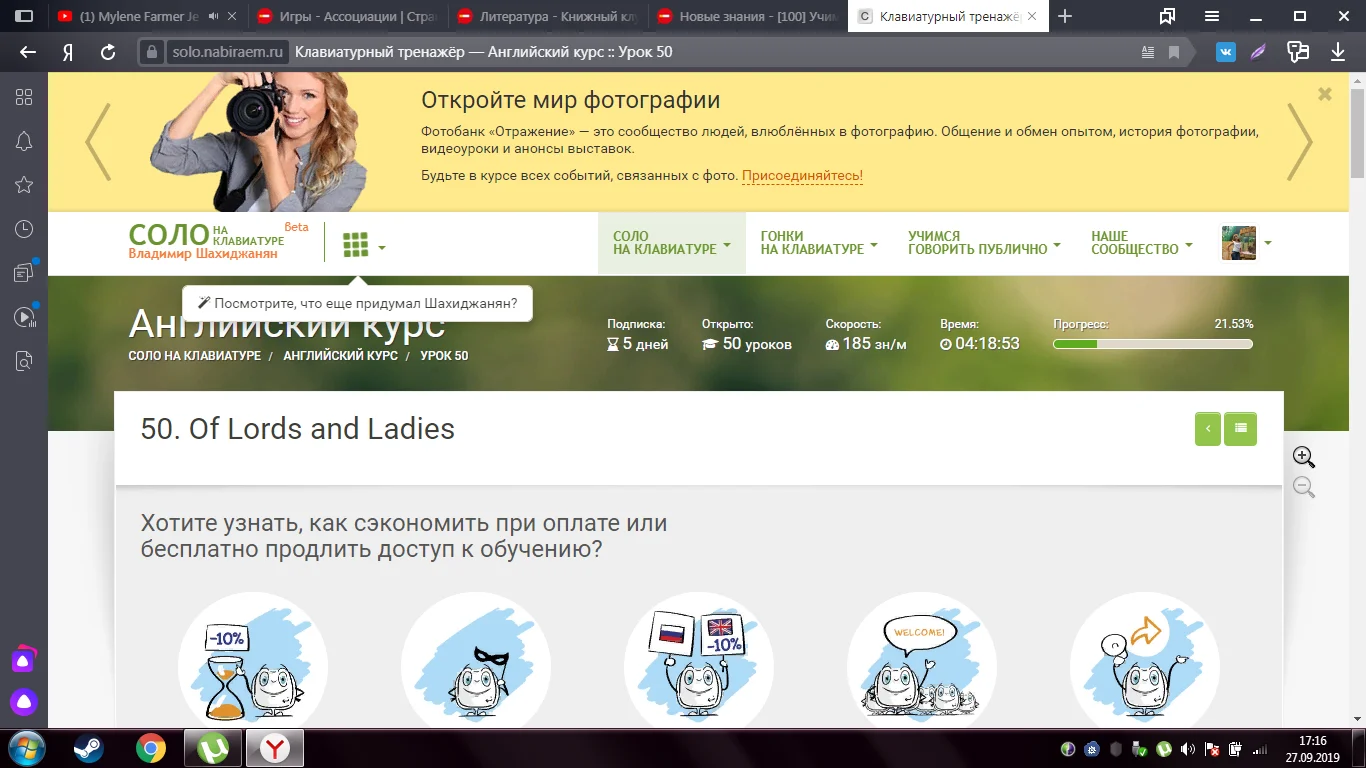Turn on reader mode for the page
This screenshot has height=768, width=1366.
tap(1148, 52)
